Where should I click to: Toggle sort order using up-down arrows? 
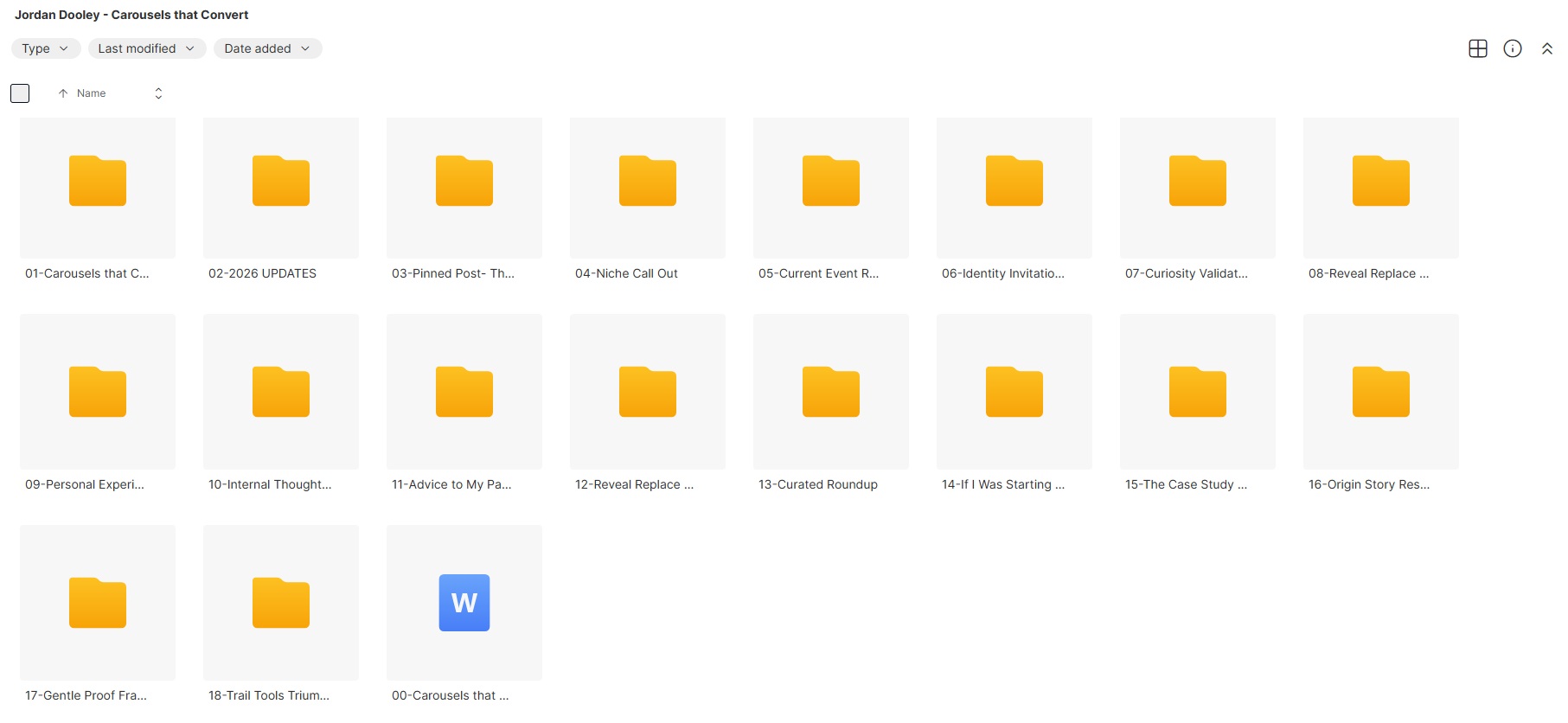point(158,93)
